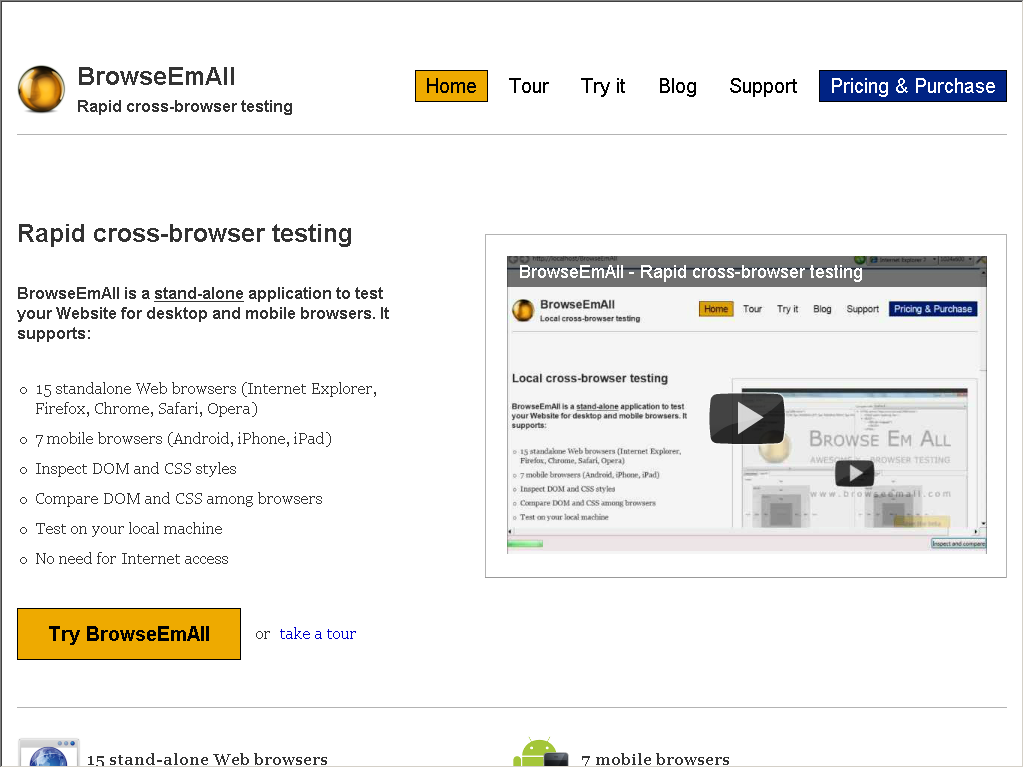The image size is (1024, 768).
Task: Open the Try it menu item
Action: (603, 86)
